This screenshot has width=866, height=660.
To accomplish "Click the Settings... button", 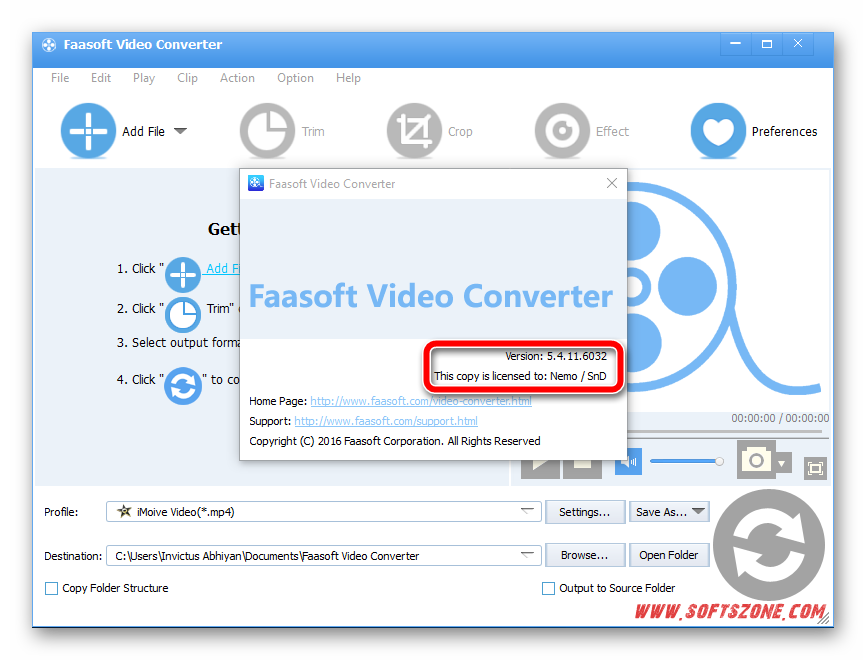I will [x=585, y=512].
